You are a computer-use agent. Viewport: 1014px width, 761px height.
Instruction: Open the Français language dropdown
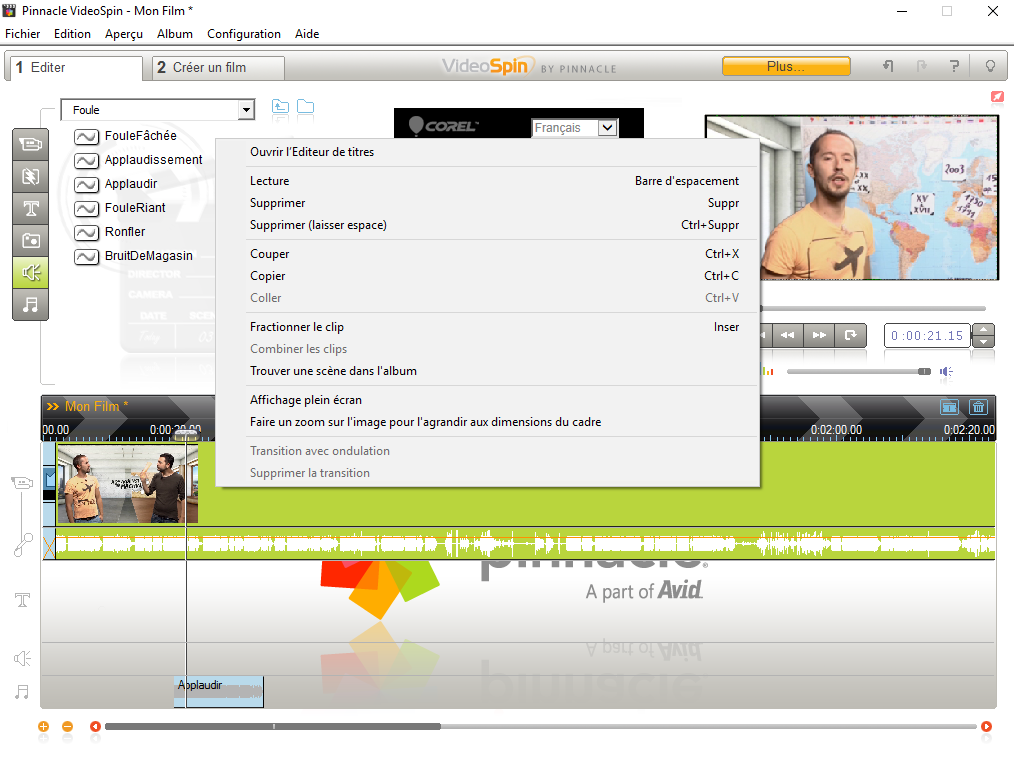[x=607, y=128]
